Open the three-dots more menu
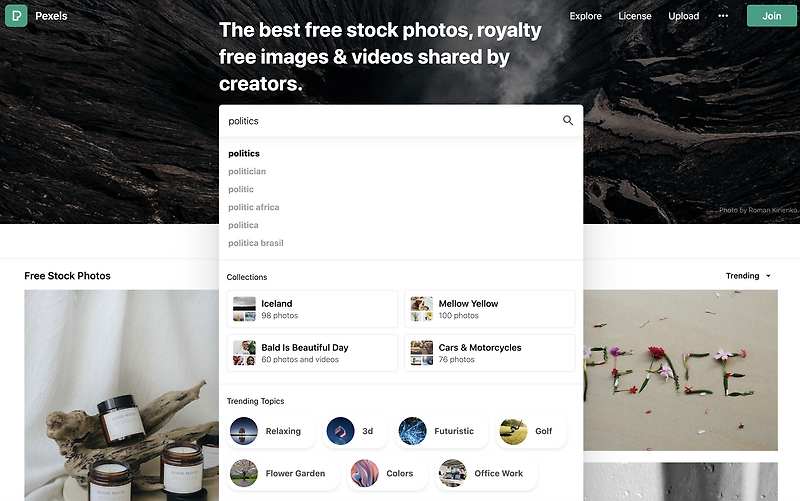The height and width of the screenshot is (501, 800). coord(723,16)
